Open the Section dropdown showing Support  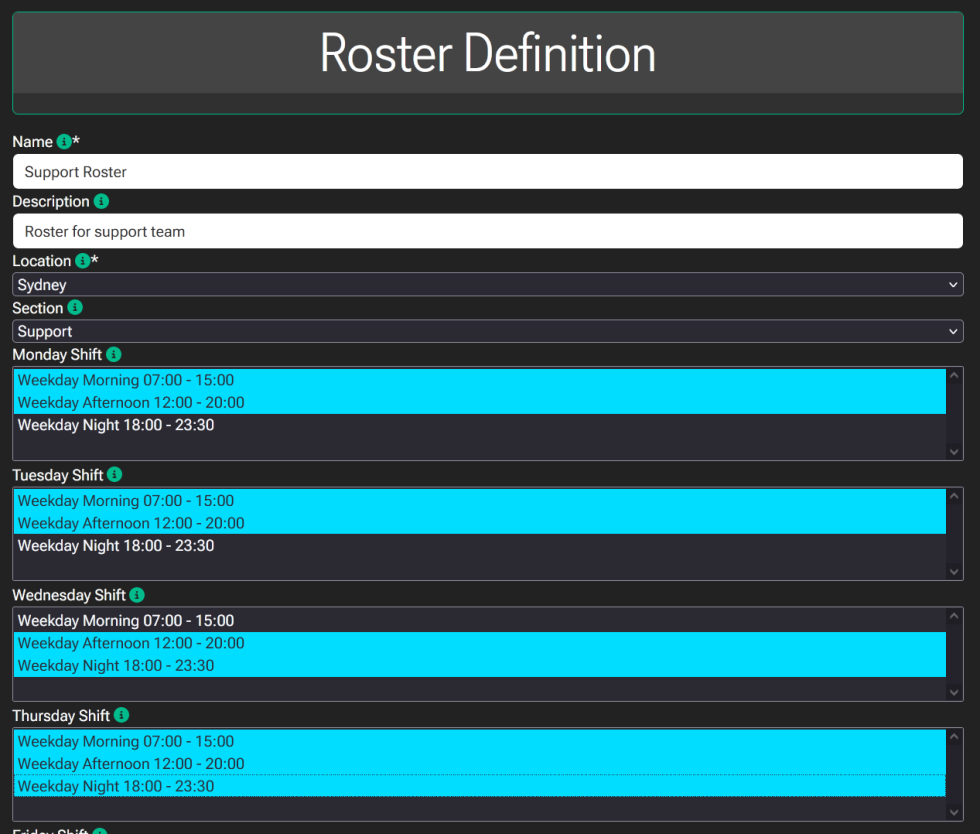click(x=488, y=331)
